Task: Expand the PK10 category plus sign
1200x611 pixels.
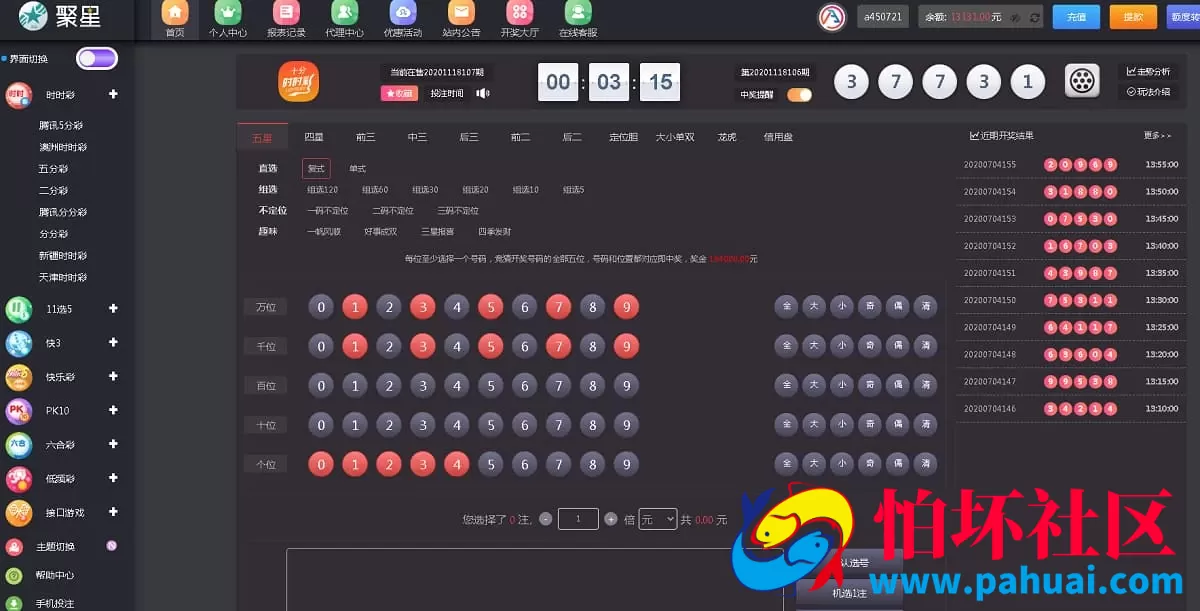Action: [113, 411]
